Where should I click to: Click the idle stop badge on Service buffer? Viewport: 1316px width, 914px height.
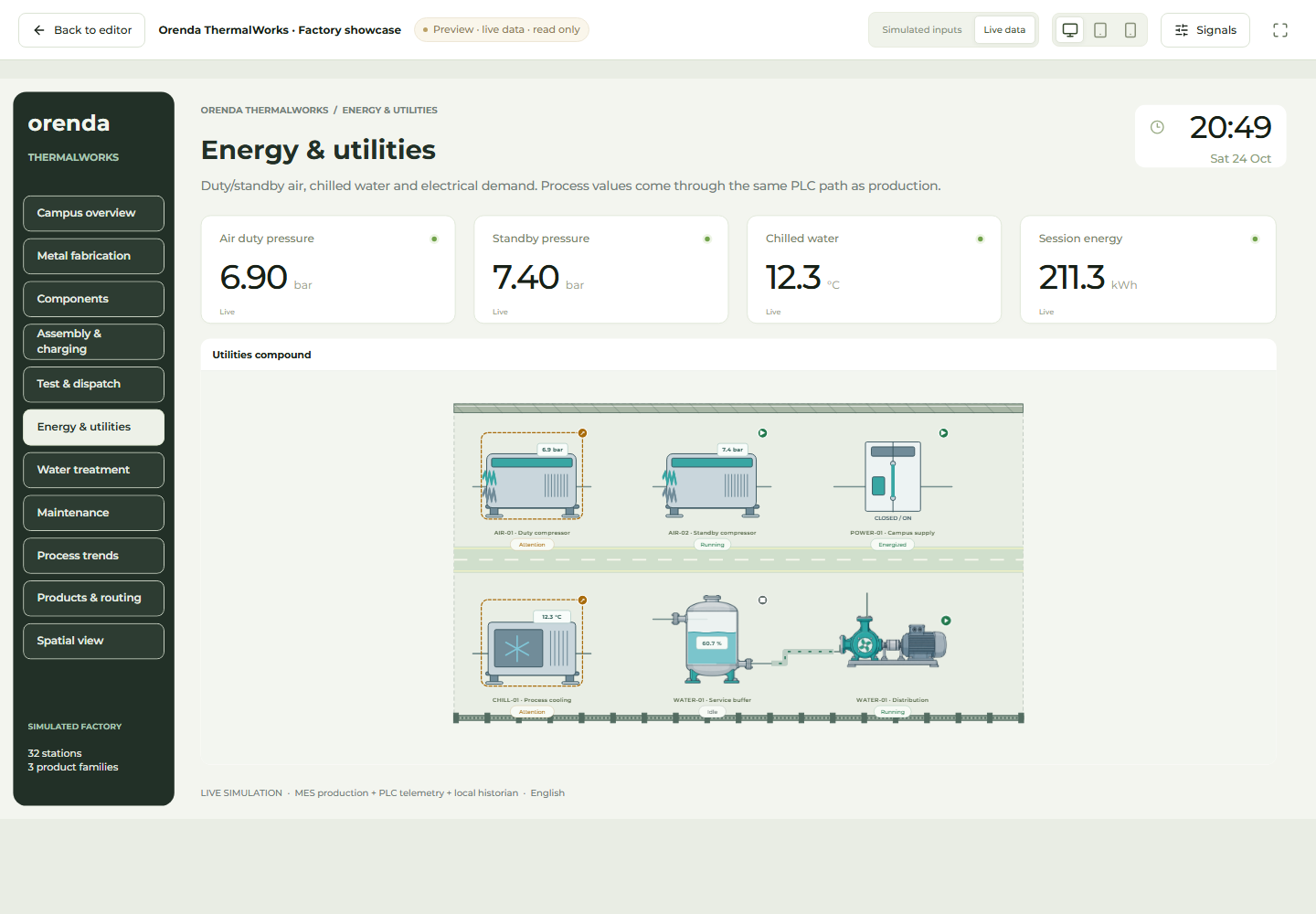click(762, 600)
